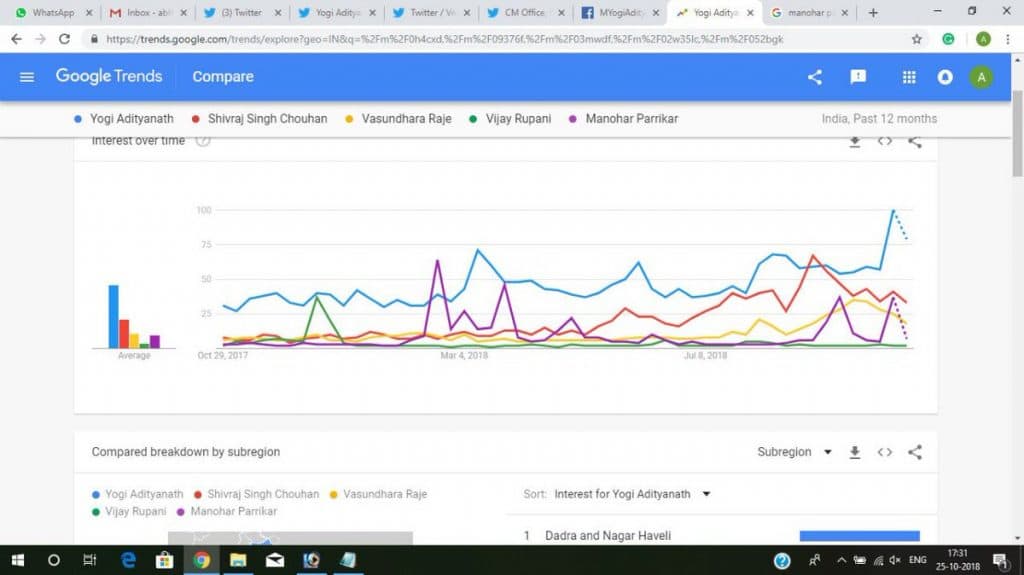This screenshot has width=1024, height=575.
Task: Open the Google Trends hamburger menu
Action: (x=27, y=77)
